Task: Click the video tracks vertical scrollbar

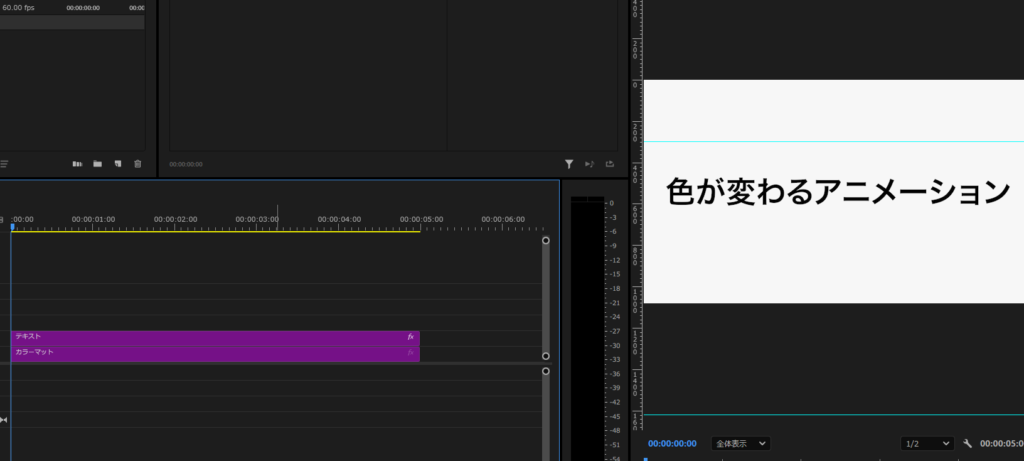Action: [x=546, y=298]
